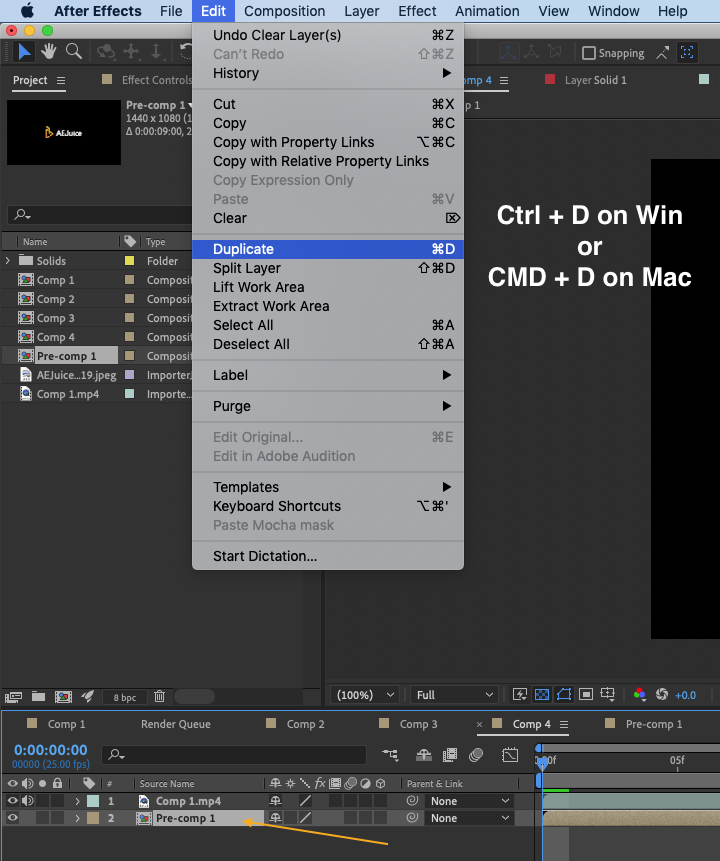The height and width of the screenshot is (861, 720).
Task: Open the Label submenu
Action: coord(328,375)
